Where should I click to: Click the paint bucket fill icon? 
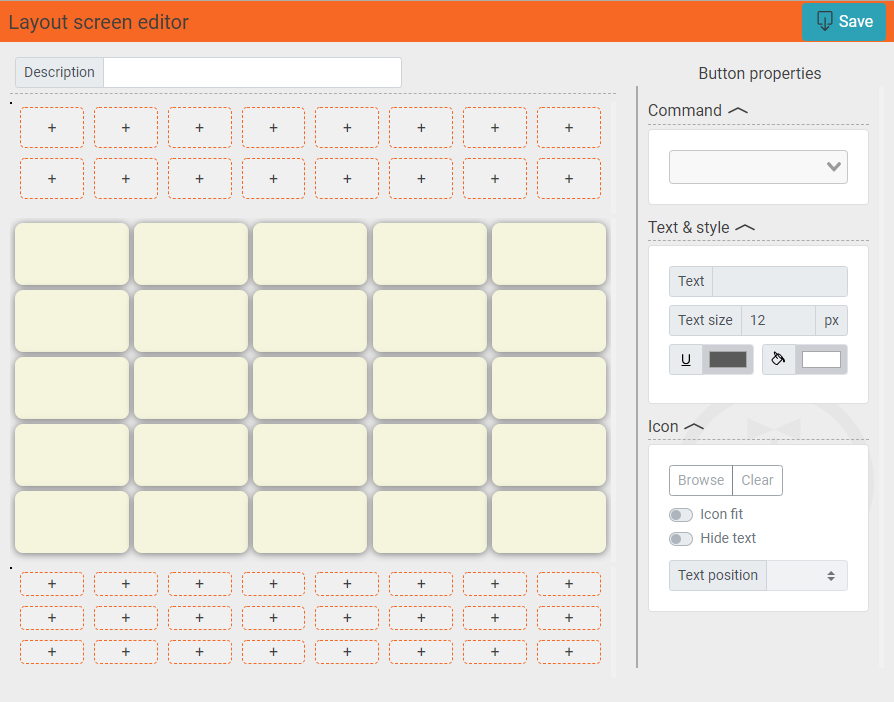pos(778,359)
